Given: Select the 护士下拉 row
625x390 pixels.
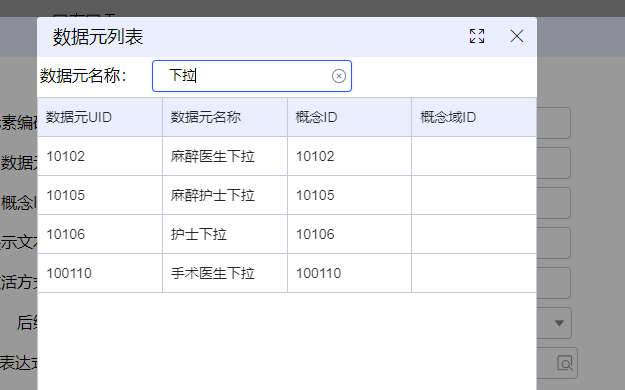Looking at the screenshot, I should (287, 234).
